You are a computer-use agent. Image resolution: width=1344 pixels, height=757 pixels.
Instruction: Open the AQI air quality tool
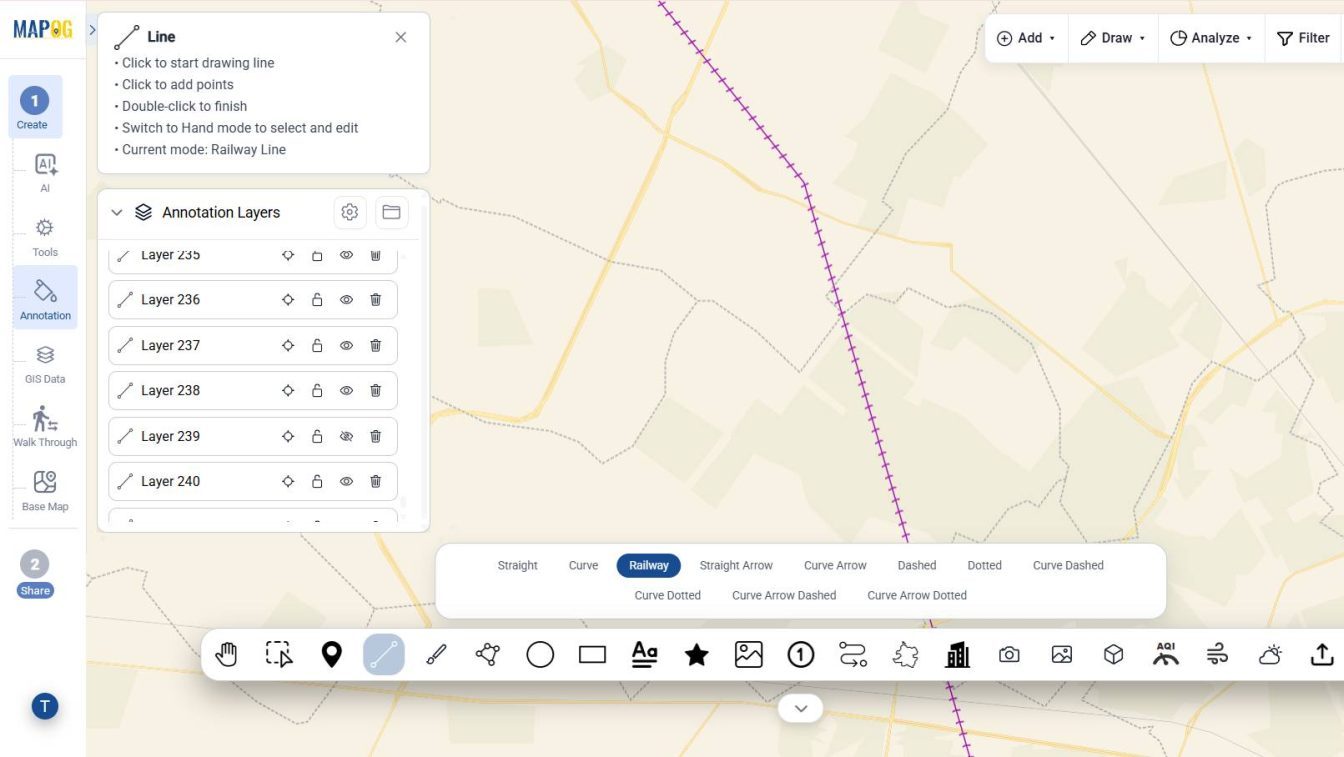(1166, 654)
